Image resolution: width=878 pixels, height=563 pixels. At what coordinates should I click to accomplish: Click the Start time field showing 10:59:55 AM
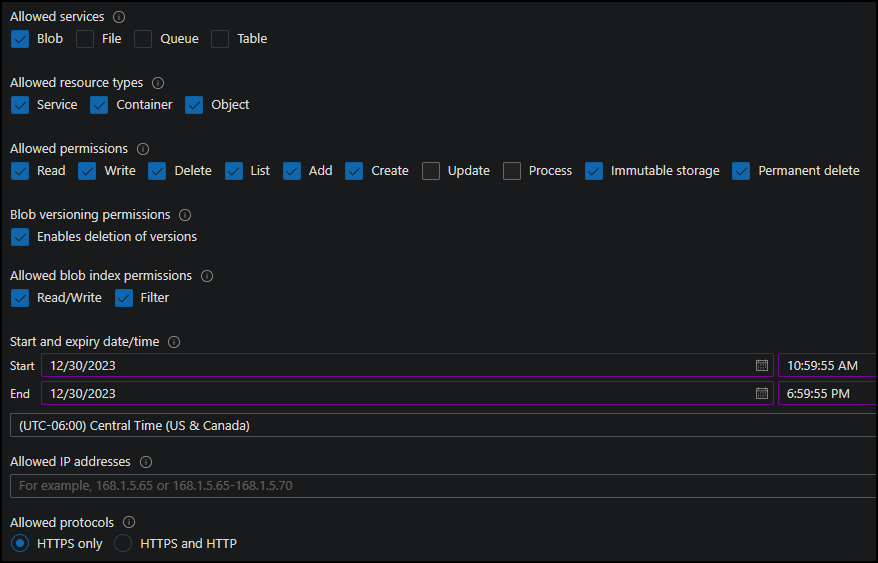tap(826, 366)
